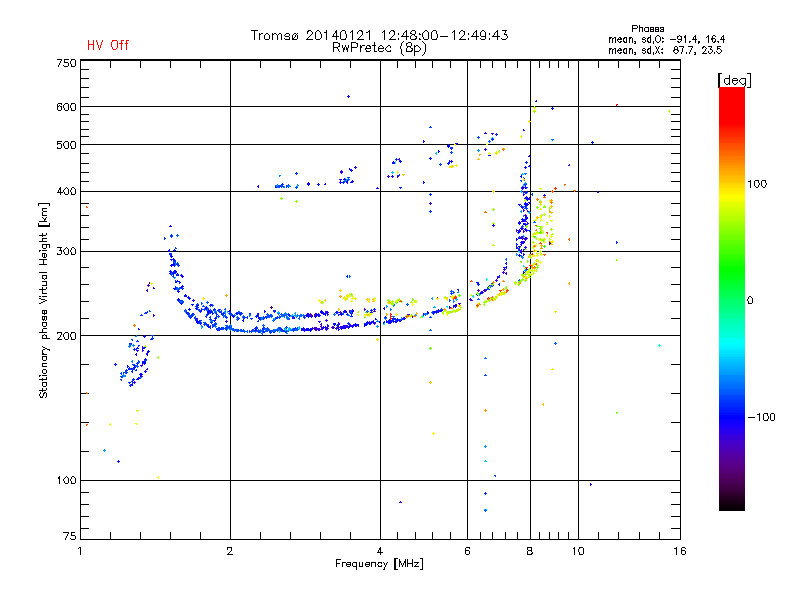Screen dimensions: 800x600
Task: Click the x-axis tick label '16'
Action: tap(680, 551)
